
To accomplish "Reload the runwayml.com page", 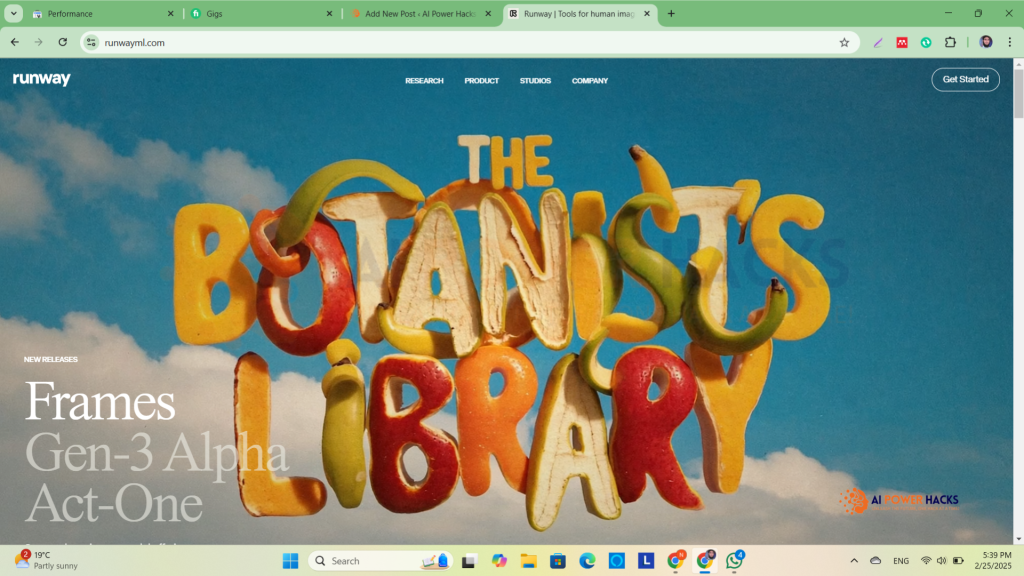I will pyautogui.click(x=63, y=42).
